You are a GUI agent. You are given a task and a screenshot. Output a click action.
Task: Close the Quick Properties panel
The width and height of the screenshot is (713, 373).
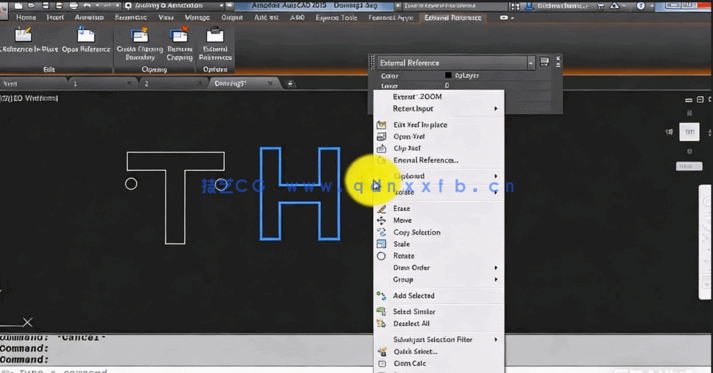558,59
